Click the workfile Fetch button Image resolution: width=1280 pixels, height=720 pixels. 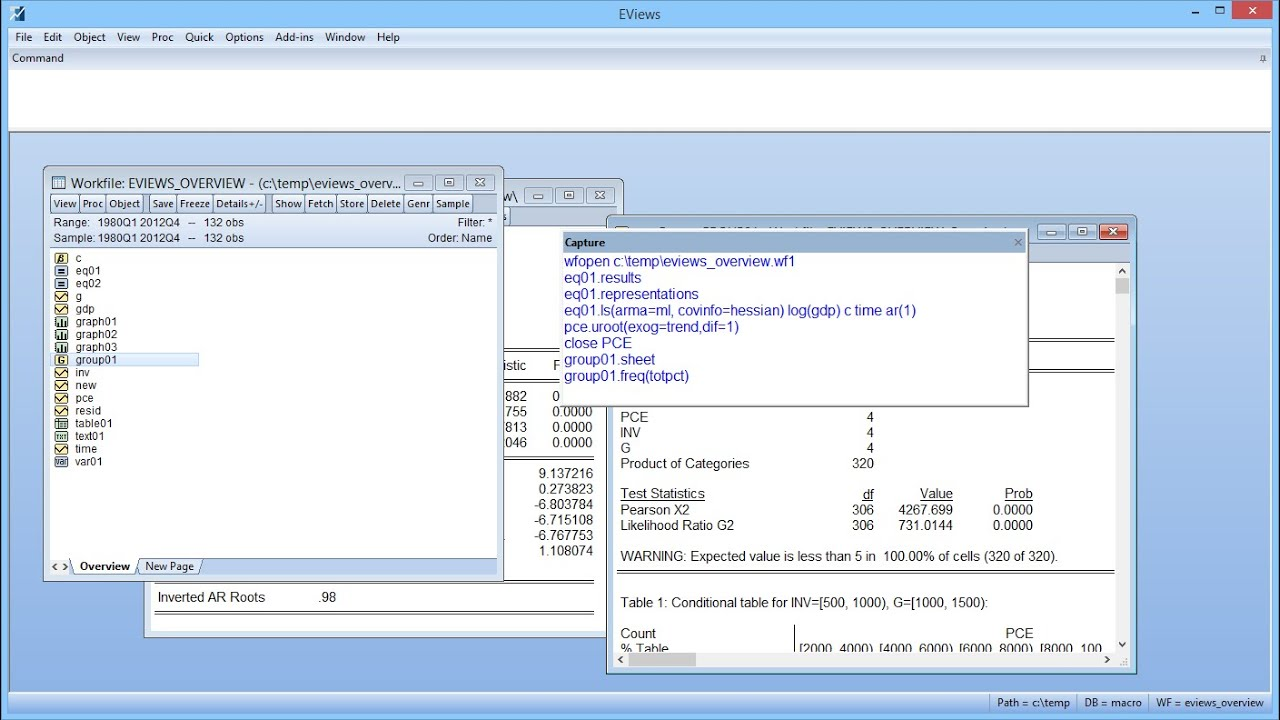point(320,204)
